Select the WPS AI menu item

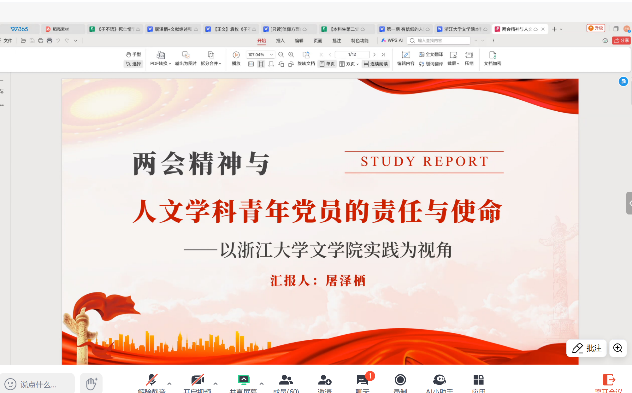pyautogui.click(x=392, y=41)
